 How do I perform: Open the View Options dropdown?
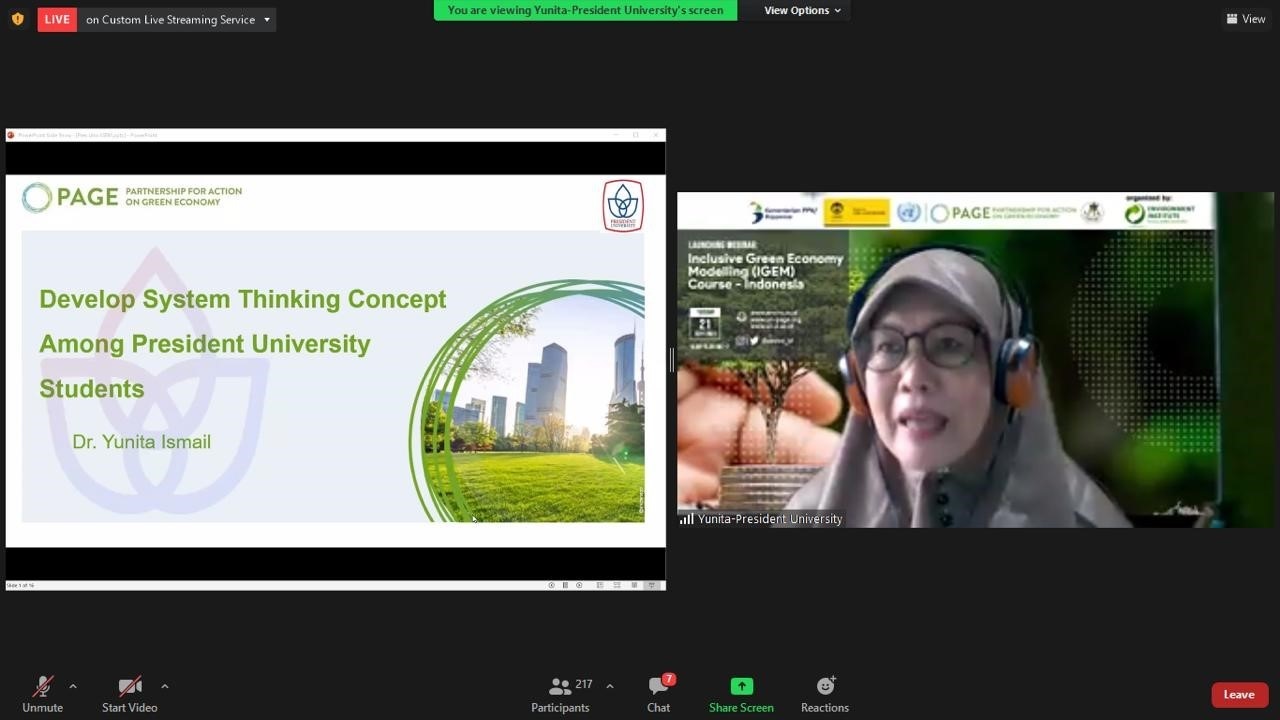802,10
